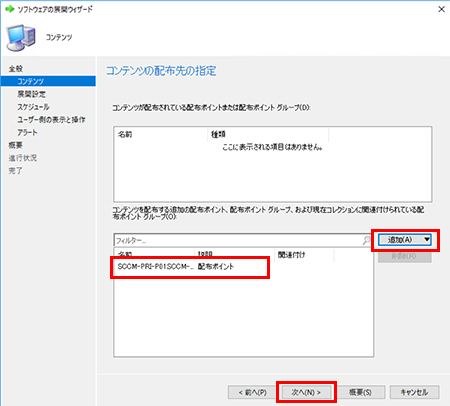Select the コンテンツ step in navigation

[x=48, y=81]
